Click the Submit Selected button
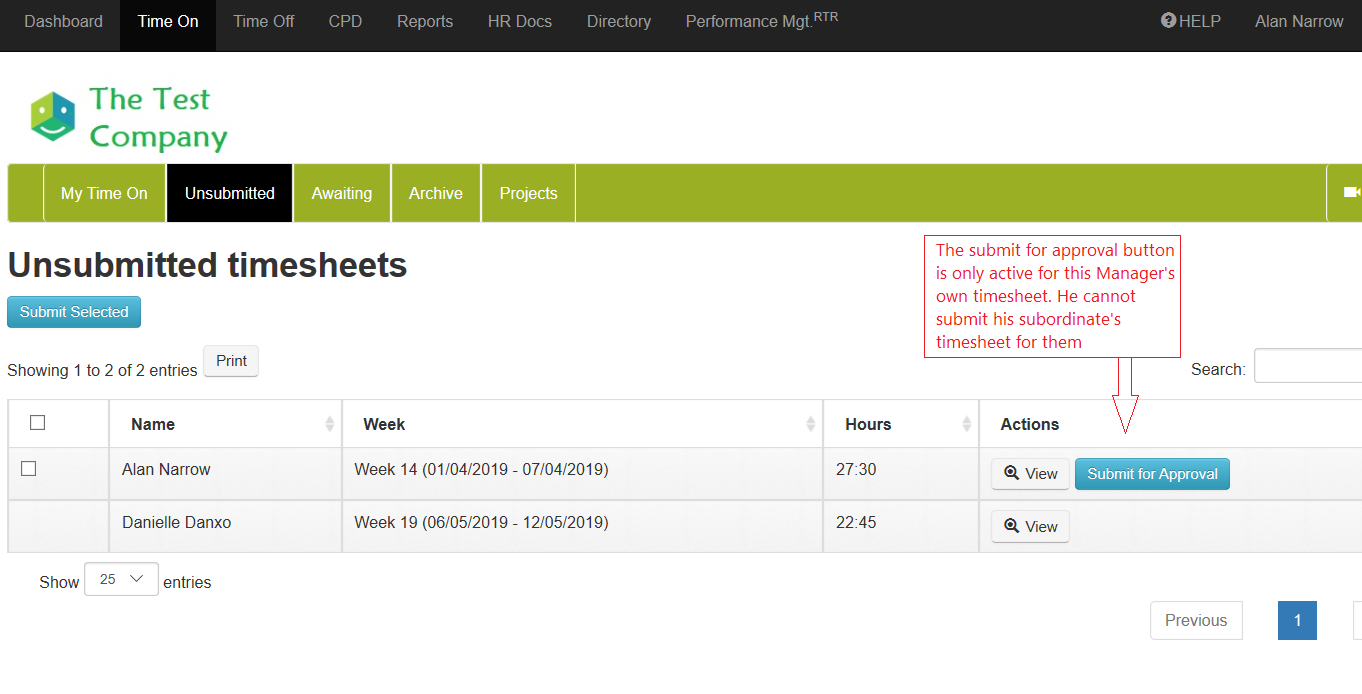Image resolution: width=1362 pixels, height=694 pixels. click(74, 312)
